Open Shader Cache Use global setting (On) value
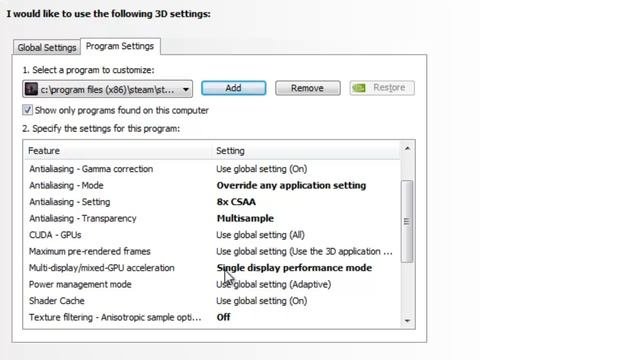The height and width of the screenshot is (360, 640). (x=262, y=301)
